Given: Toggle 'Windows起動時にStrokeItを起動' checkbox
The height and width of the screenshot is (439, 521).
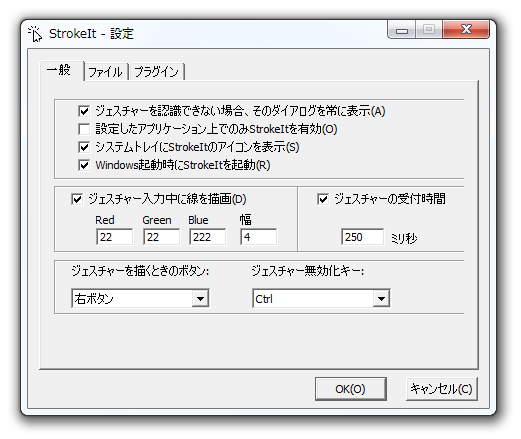Looking at the screenshot, I should [x=84, y=165].
